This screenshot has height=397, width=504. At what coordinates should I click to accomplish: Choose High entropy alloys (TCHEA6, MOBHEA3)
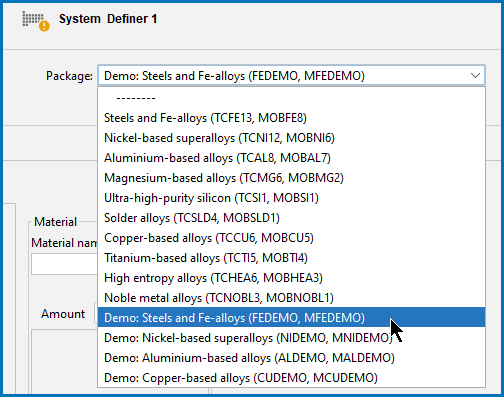(291, 278)
